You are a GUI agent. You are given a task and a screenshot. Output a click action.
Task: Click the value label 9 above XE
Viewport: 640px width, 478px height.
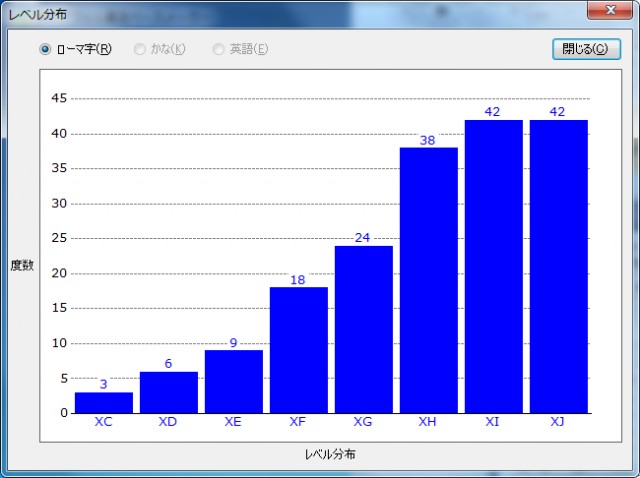(x=233, y=342)
